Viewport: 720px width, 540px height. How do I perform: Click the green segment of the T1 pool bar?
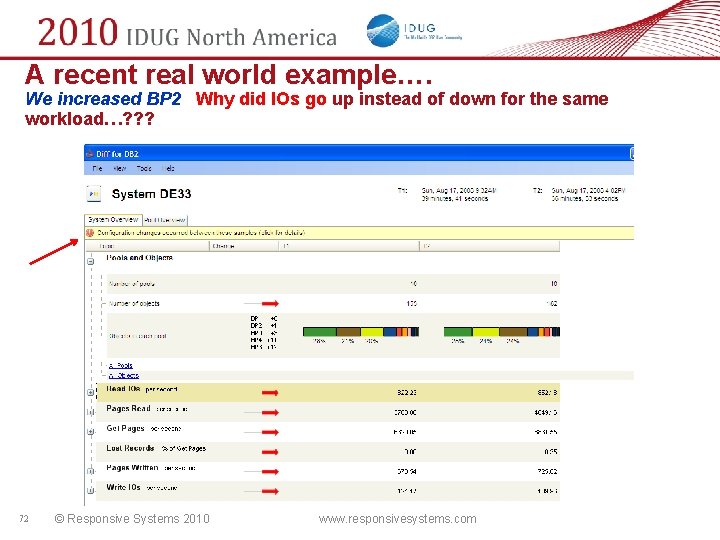click(320, 332)
